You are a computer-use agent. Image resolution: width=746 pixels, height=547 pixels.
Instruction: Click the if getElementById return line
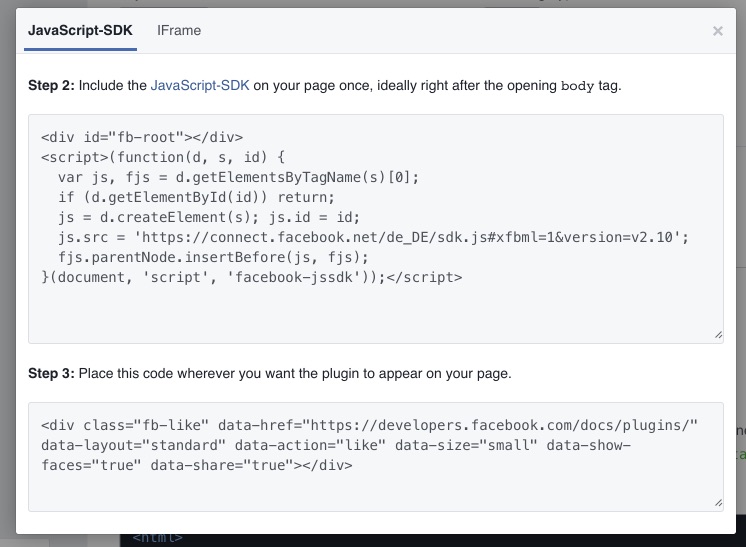[196, 197]
